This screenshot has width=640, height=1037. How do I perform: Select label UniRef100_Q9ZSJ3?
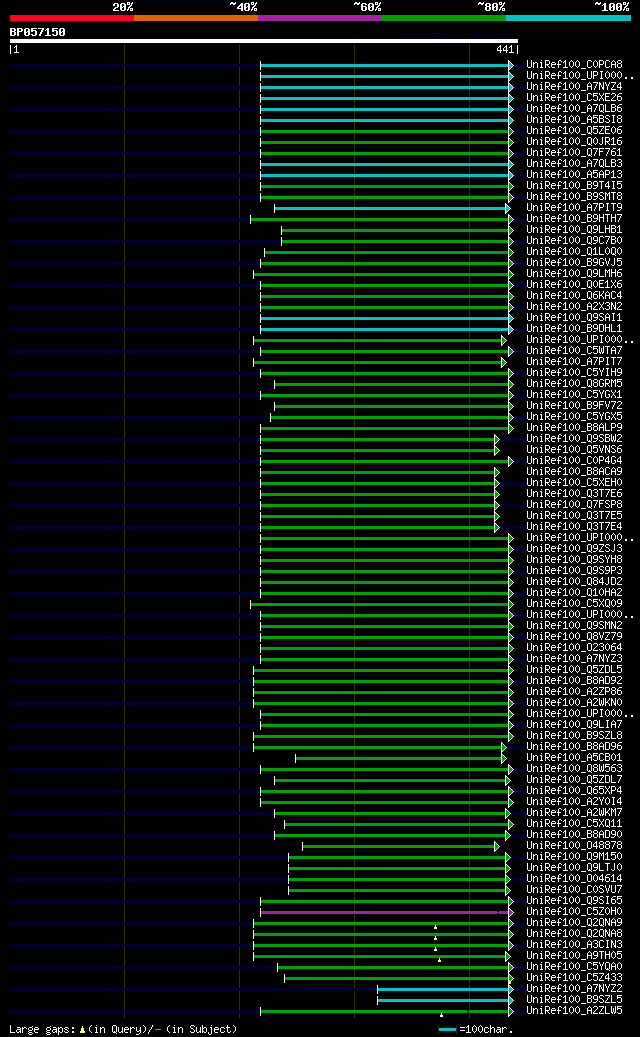(574, 549)
